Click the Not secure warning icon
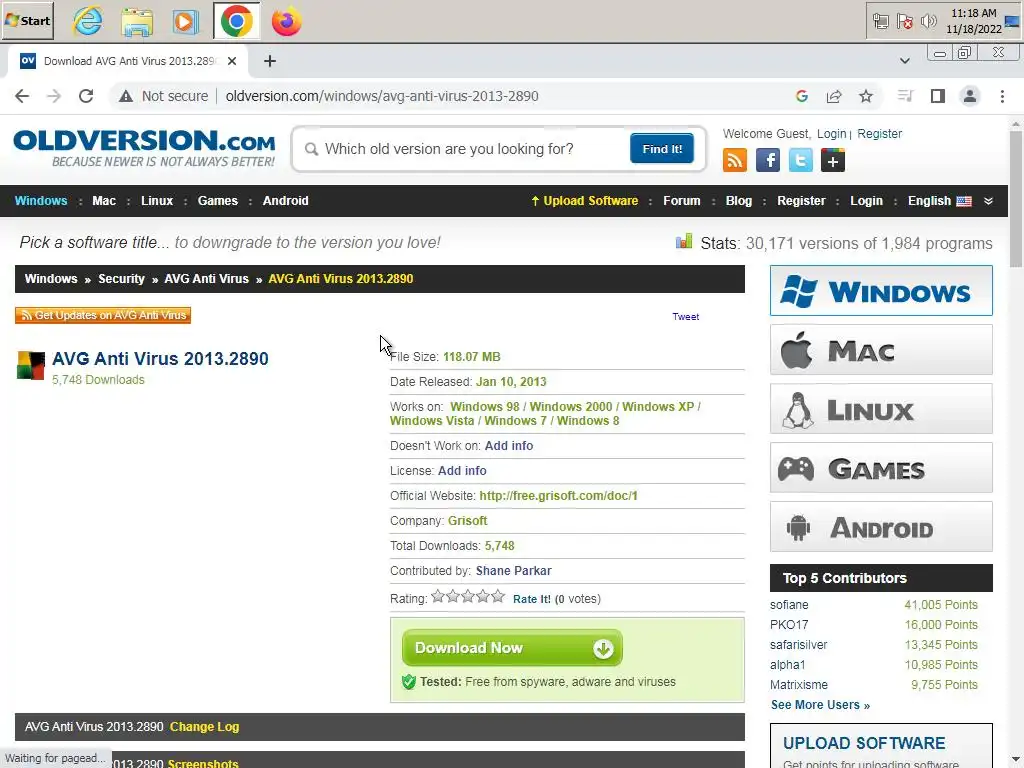 (125, 97)
